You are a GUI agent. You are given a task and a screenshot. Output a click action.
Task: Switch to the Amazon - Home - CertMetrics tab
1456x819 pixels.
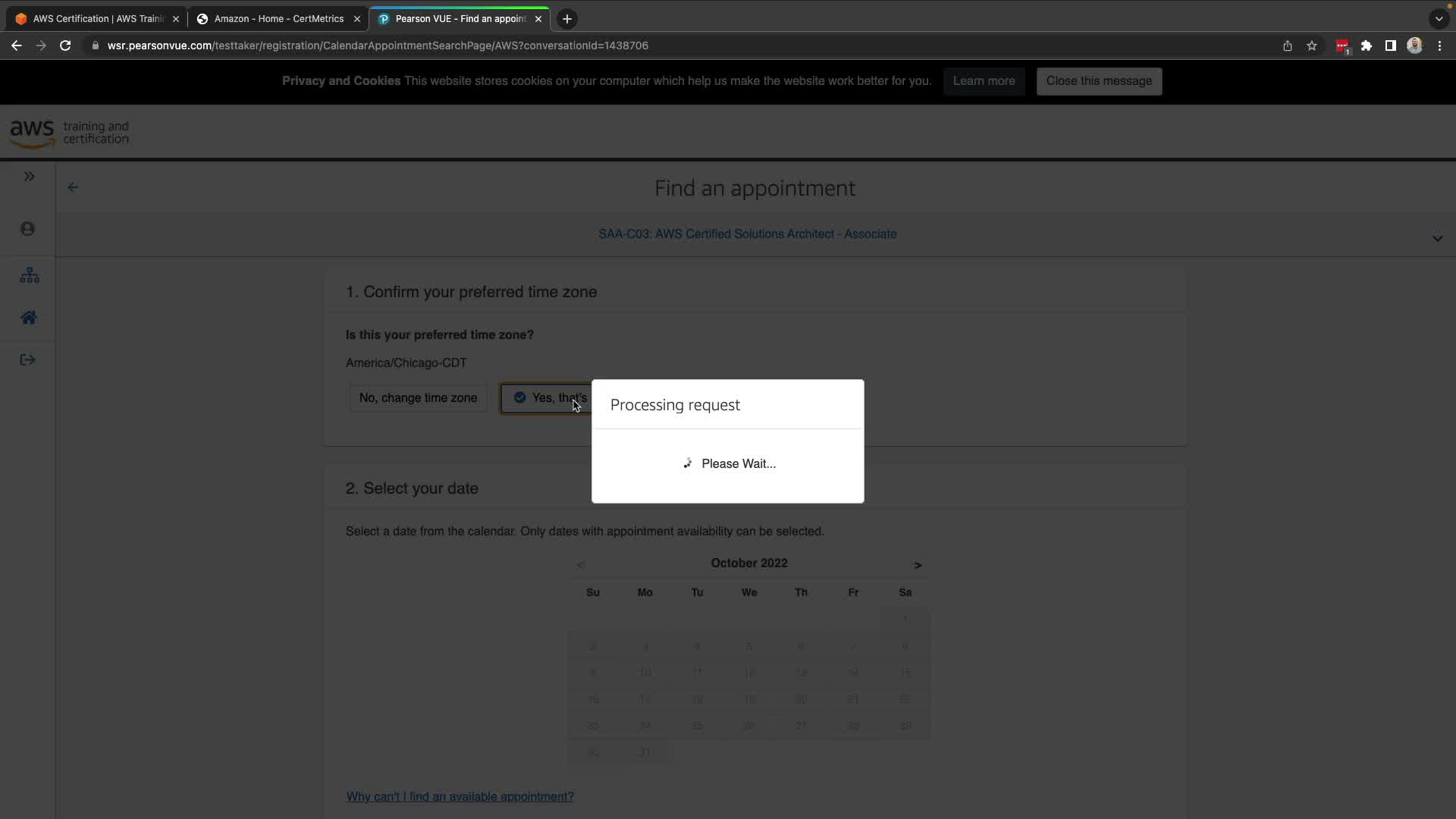[x=278, y=19]
